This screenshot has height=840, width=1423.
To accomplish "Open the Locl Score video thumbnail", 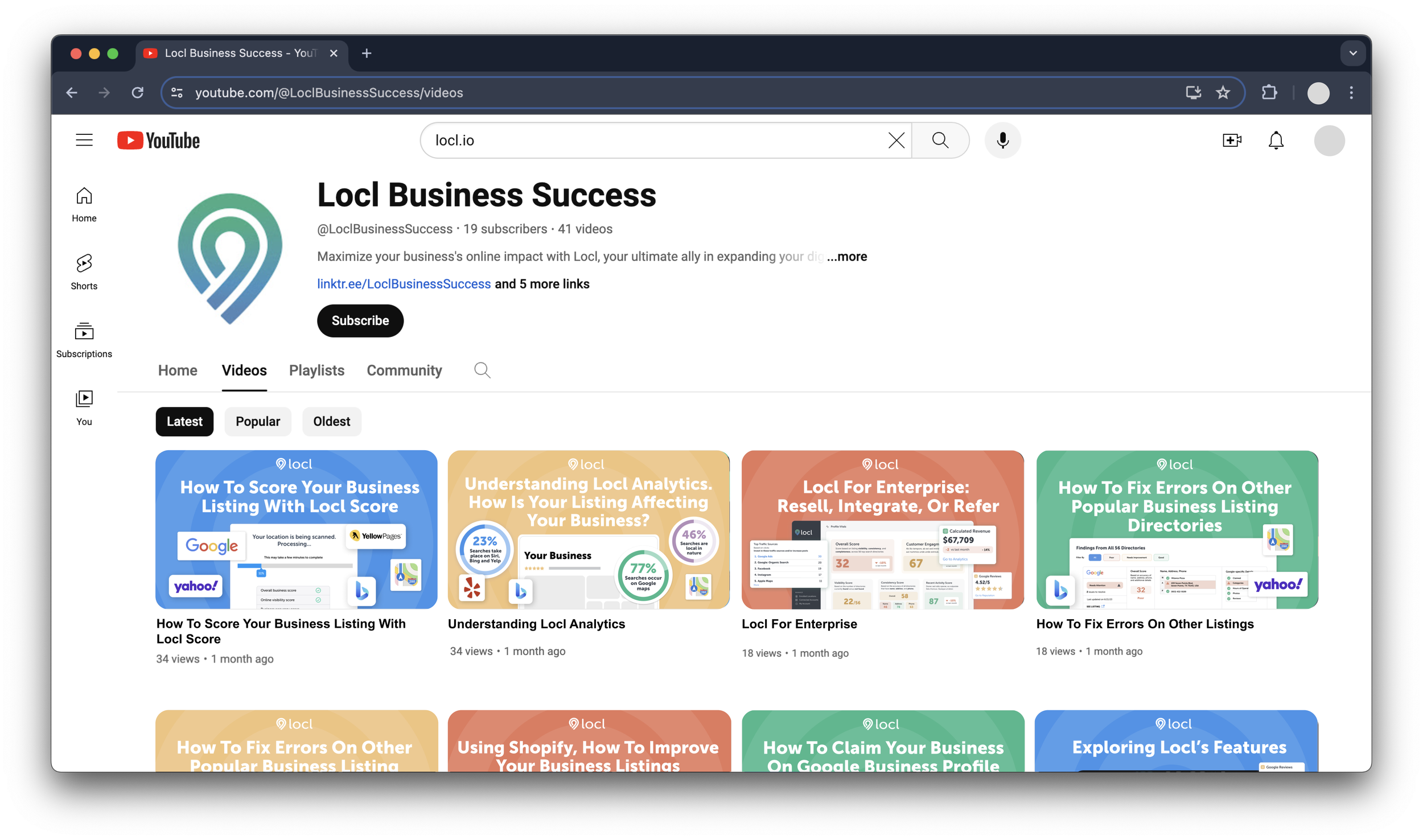I will [x=297, y=529].
